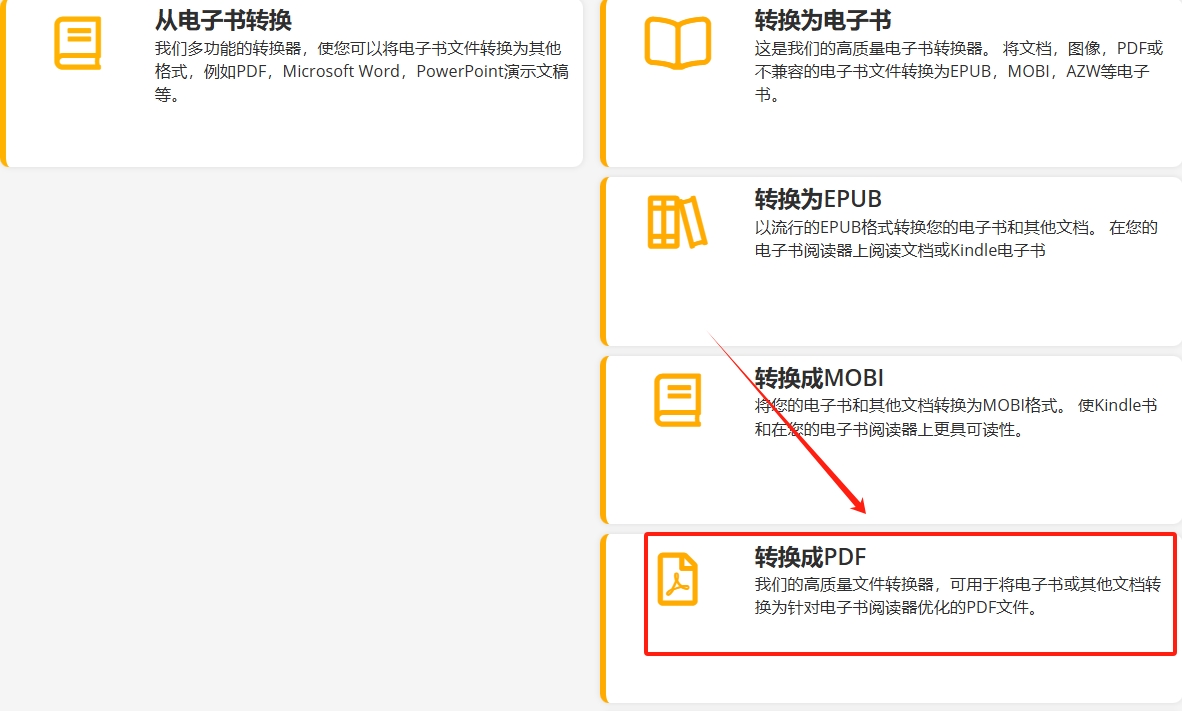This screenshot has height=711, width=1182.
Task: Click the description mentioning EPUB, MOBI, AZW等电子书
Action: (959, 72)
